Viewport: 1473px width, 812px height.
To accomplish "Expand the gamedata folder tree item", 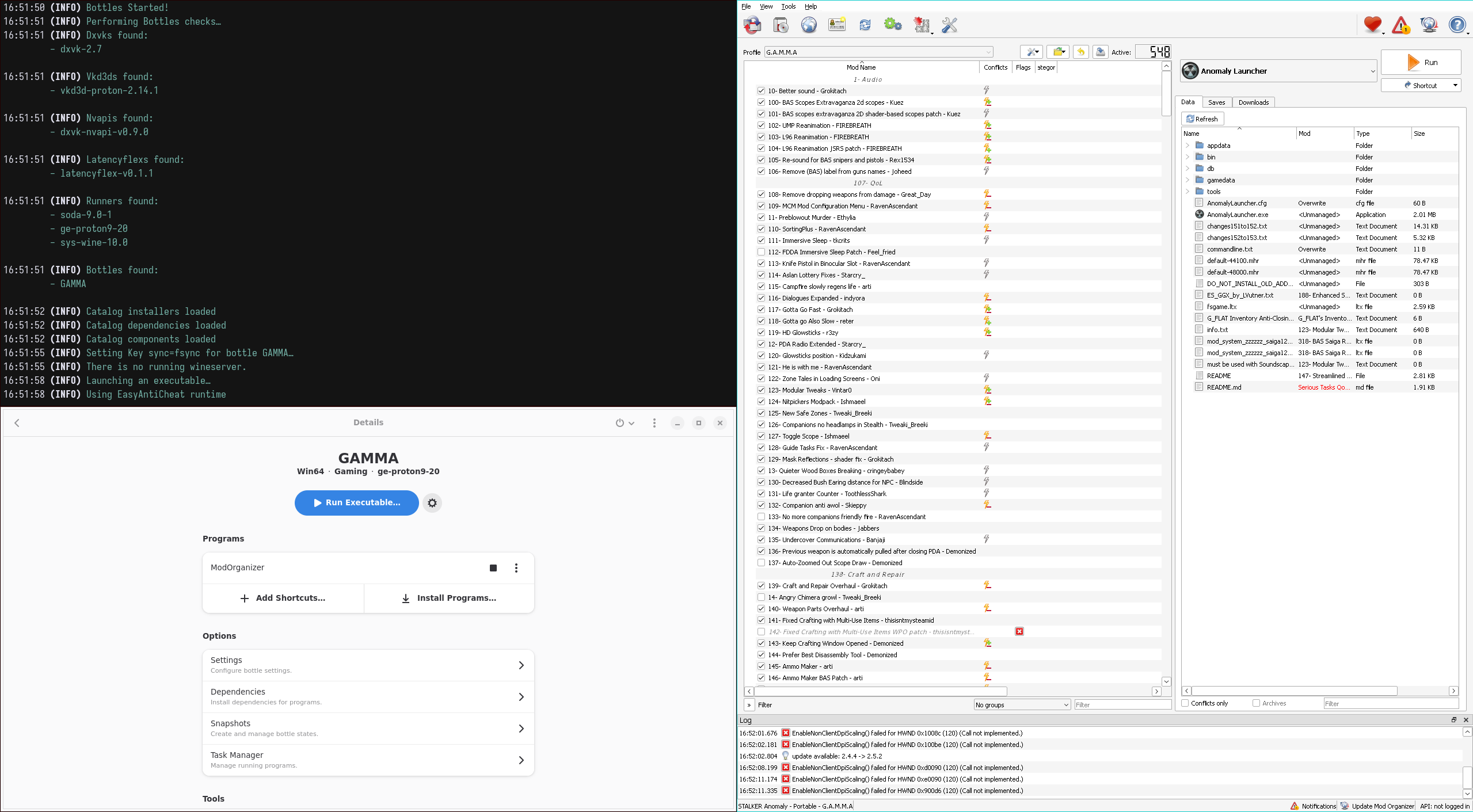I will click(x=1187, y=180).
